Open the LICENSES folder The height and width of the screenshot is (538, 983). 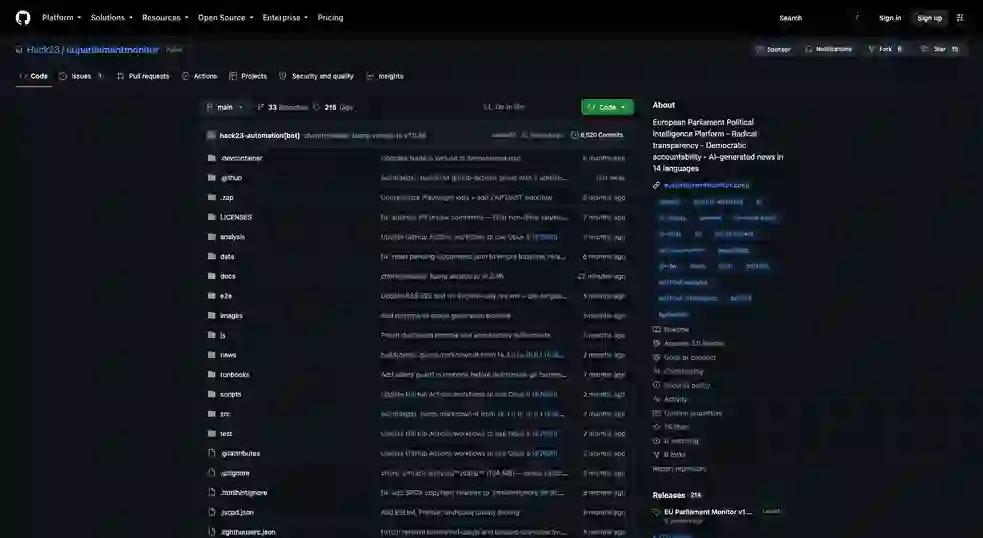coord(236,217)
